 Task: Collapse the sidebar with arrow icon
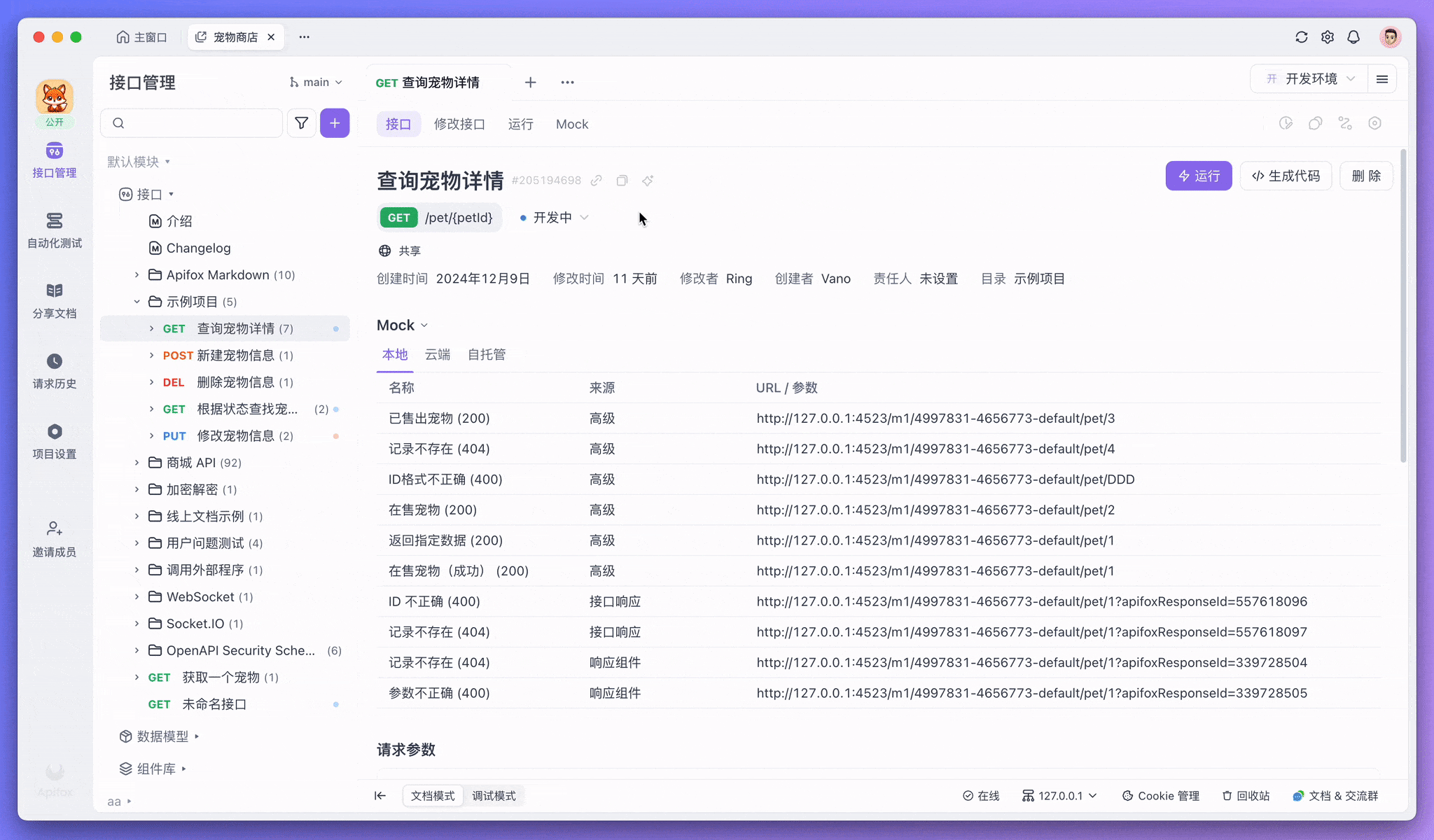pos(380,795)
